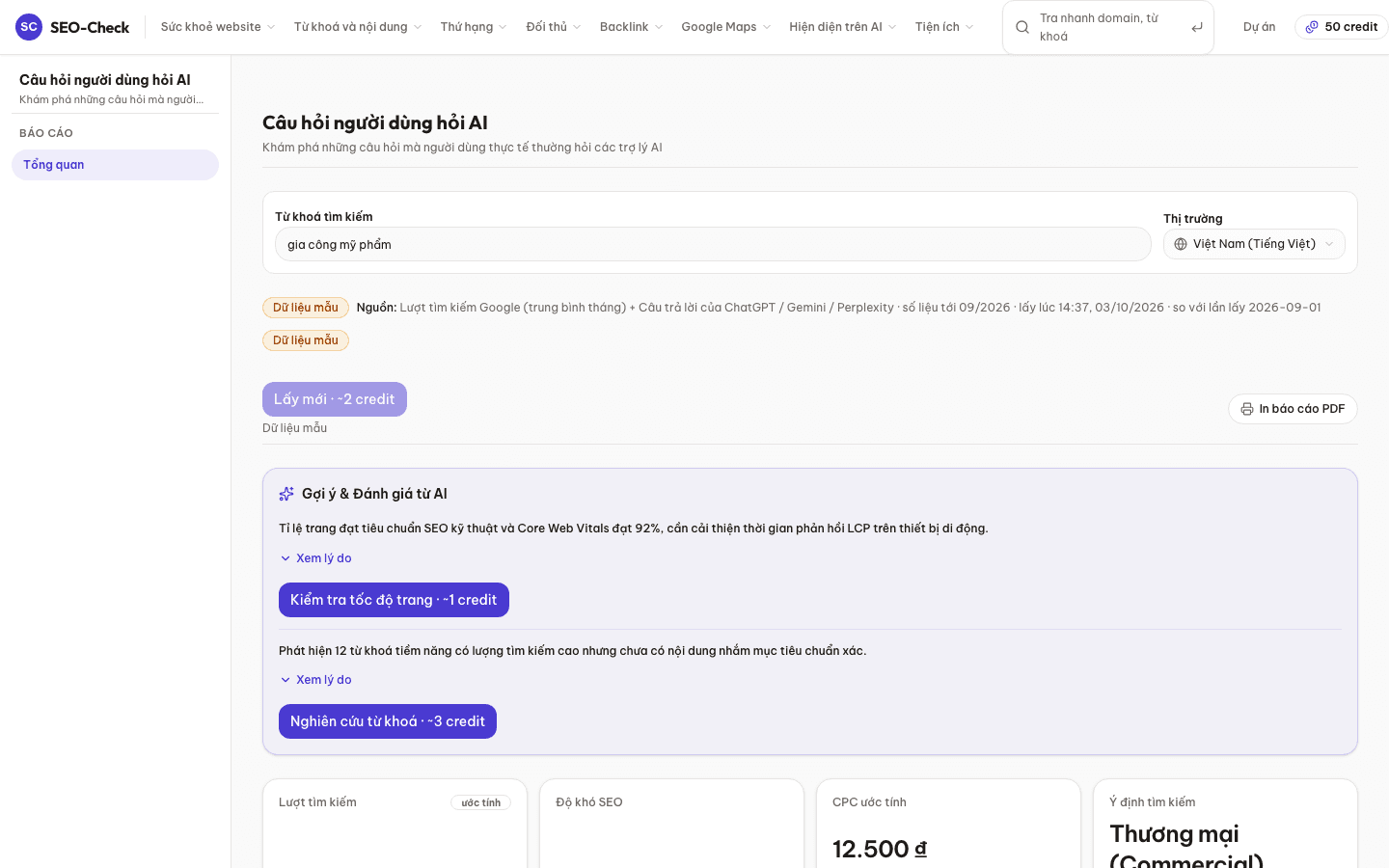The image size is (1389, 868).
Task: Expand the Backlink dropdown
Action: tap(631, 27)
